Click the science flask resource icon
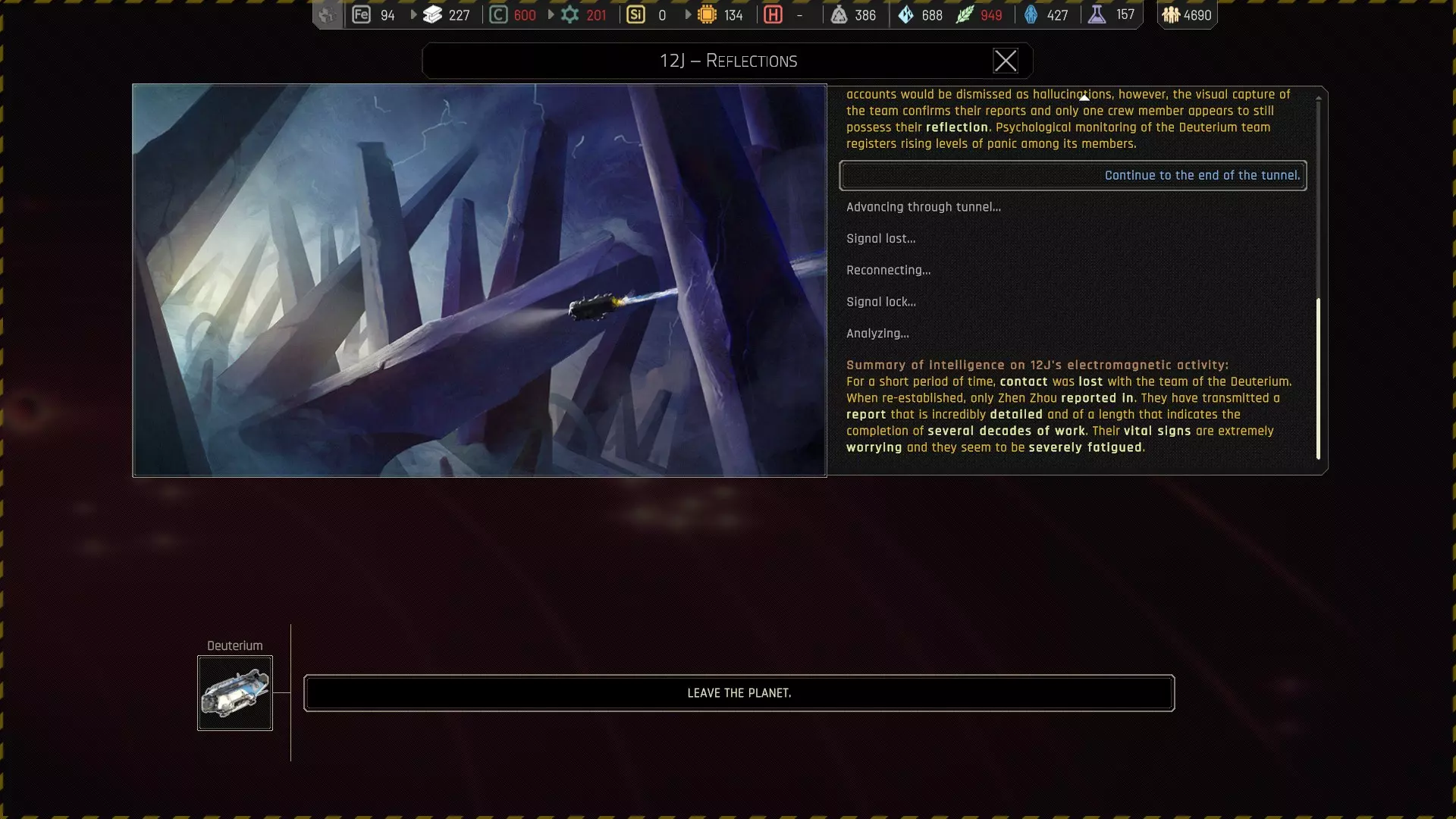Screen dimensions: 1456x819 point(1097,15)
